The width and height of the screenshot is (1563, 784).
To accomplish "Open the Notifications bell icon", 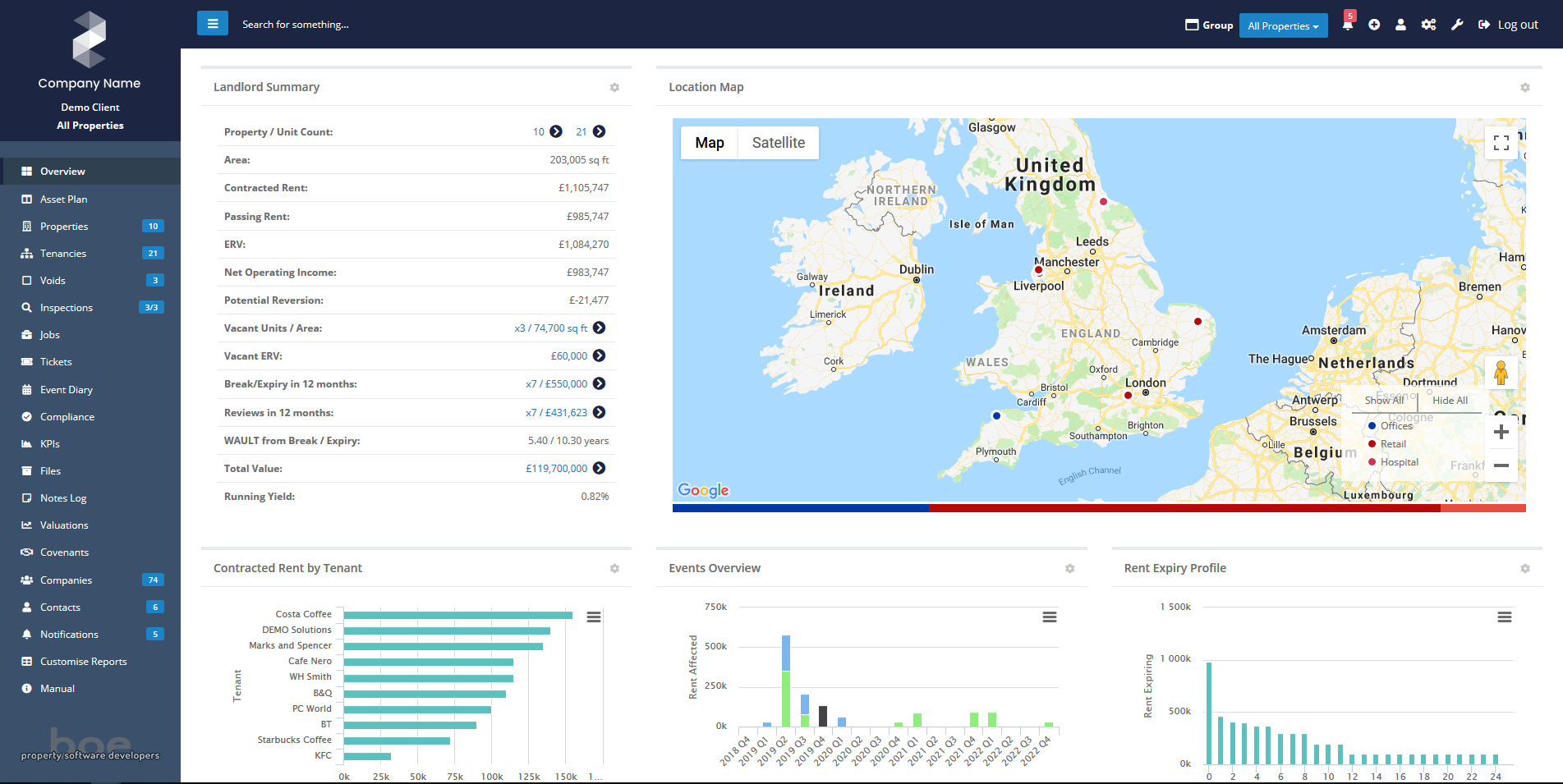I will click(1347, 25).
